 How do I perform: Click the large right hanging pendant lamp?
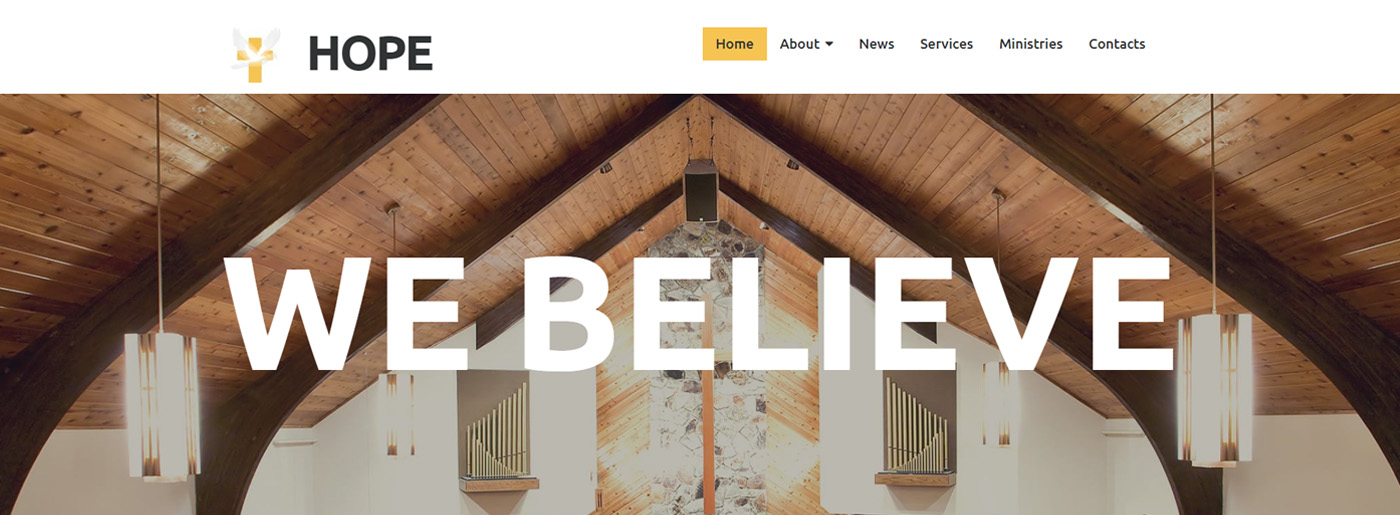(1214, 390)
